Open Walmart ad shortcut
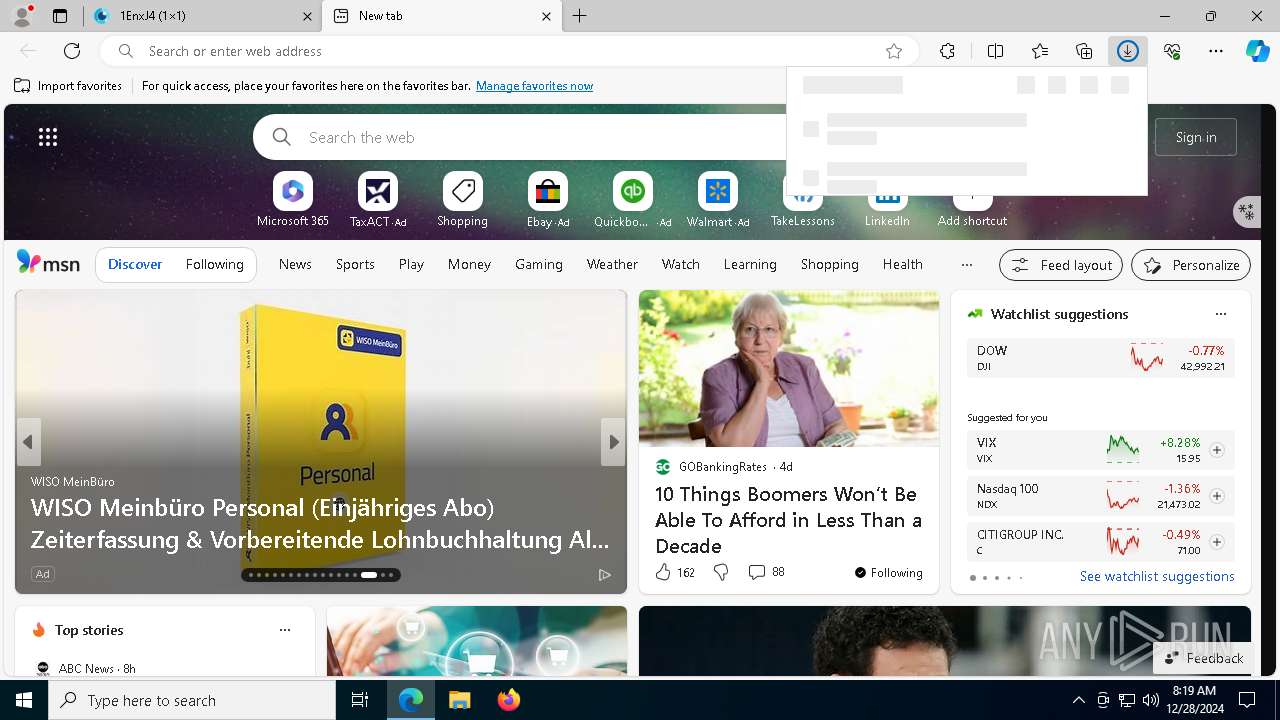 pyautogui.click(x=718, y=199)
